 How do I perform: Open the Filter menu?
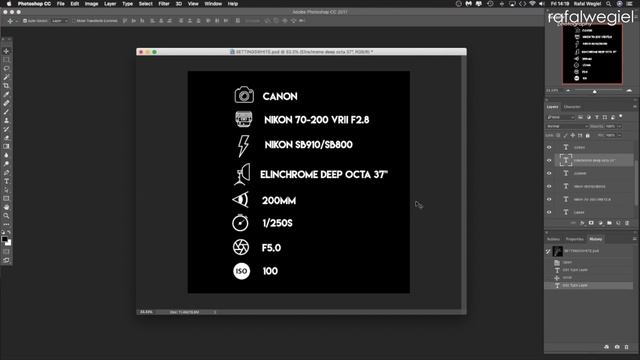[164, 4]
